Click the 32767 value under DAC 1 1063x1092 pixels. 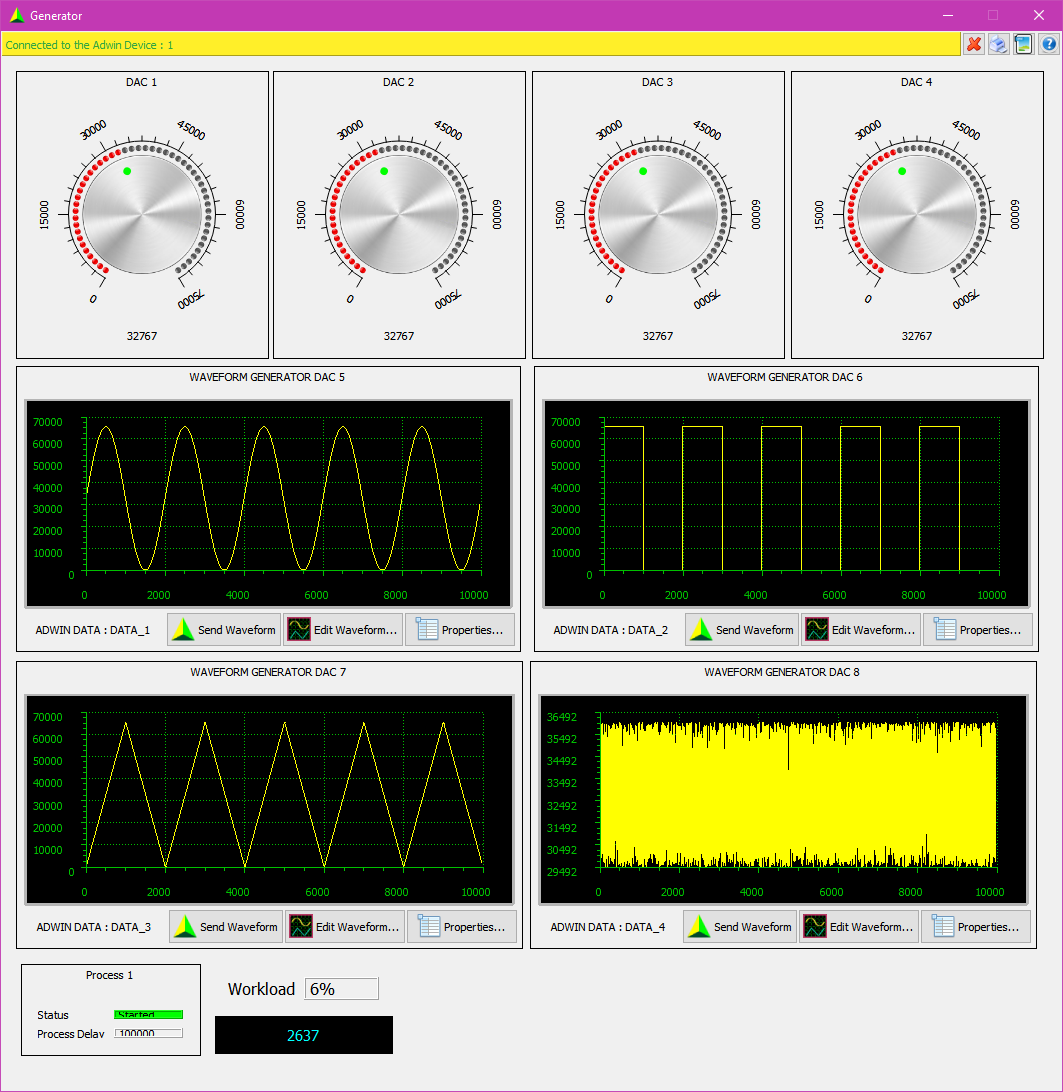tap(142, 336)
